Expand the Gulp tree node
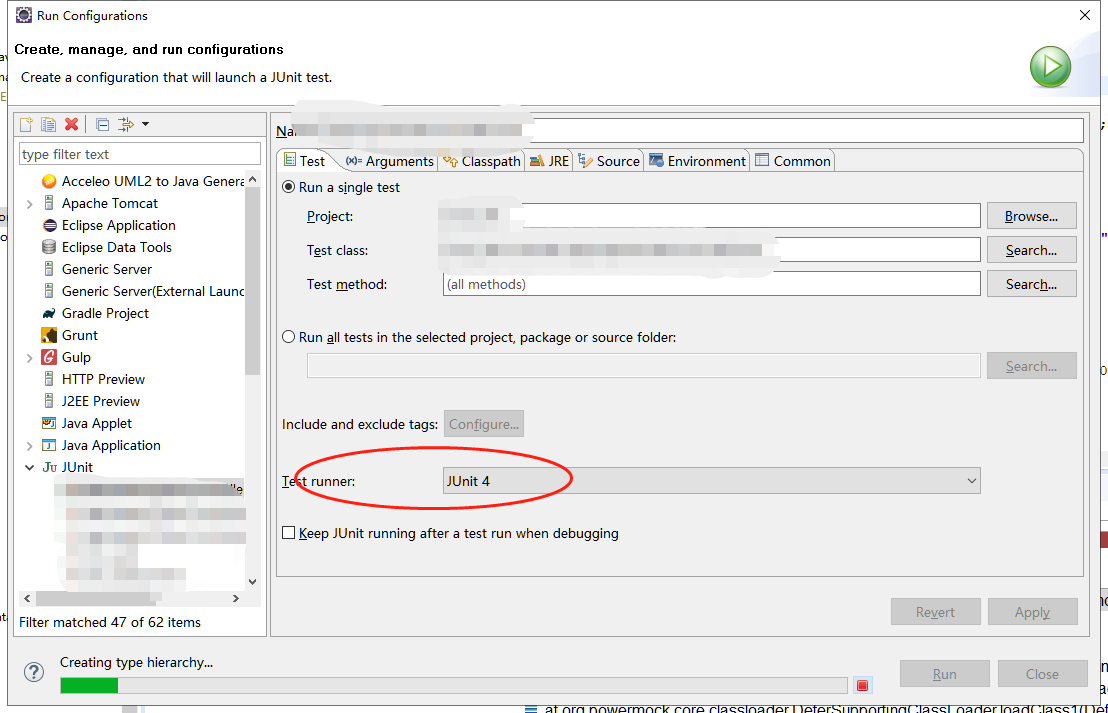The height and width of the screenshot is (713, 1108). tap(30, 358)
